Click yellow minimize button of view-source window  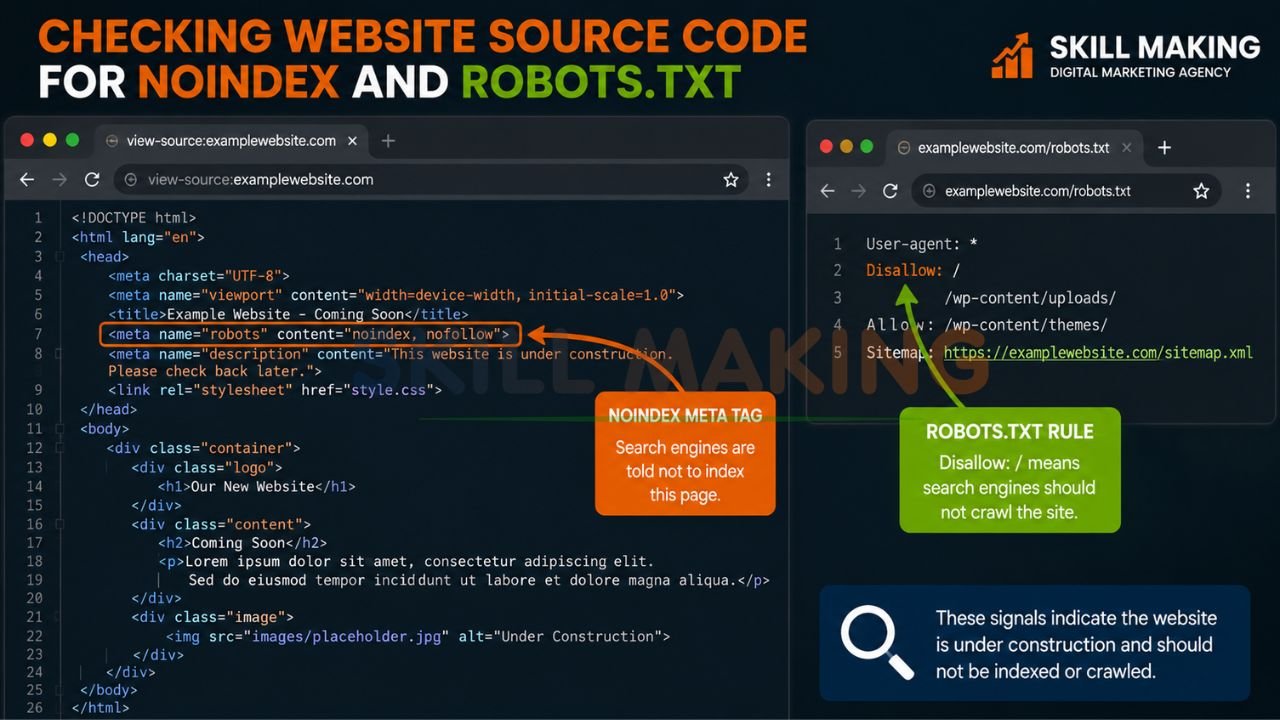coord(50,141)
